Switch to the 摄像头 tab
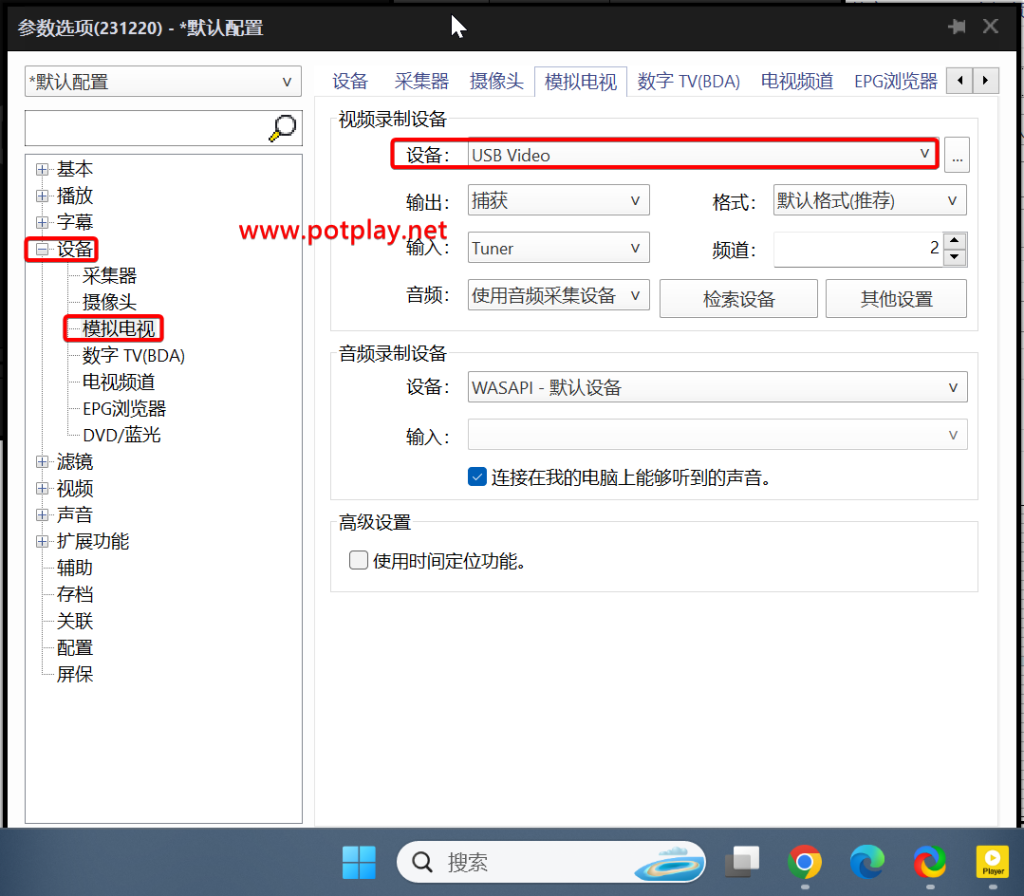The image size is (1024, 896). pos(496,81)
